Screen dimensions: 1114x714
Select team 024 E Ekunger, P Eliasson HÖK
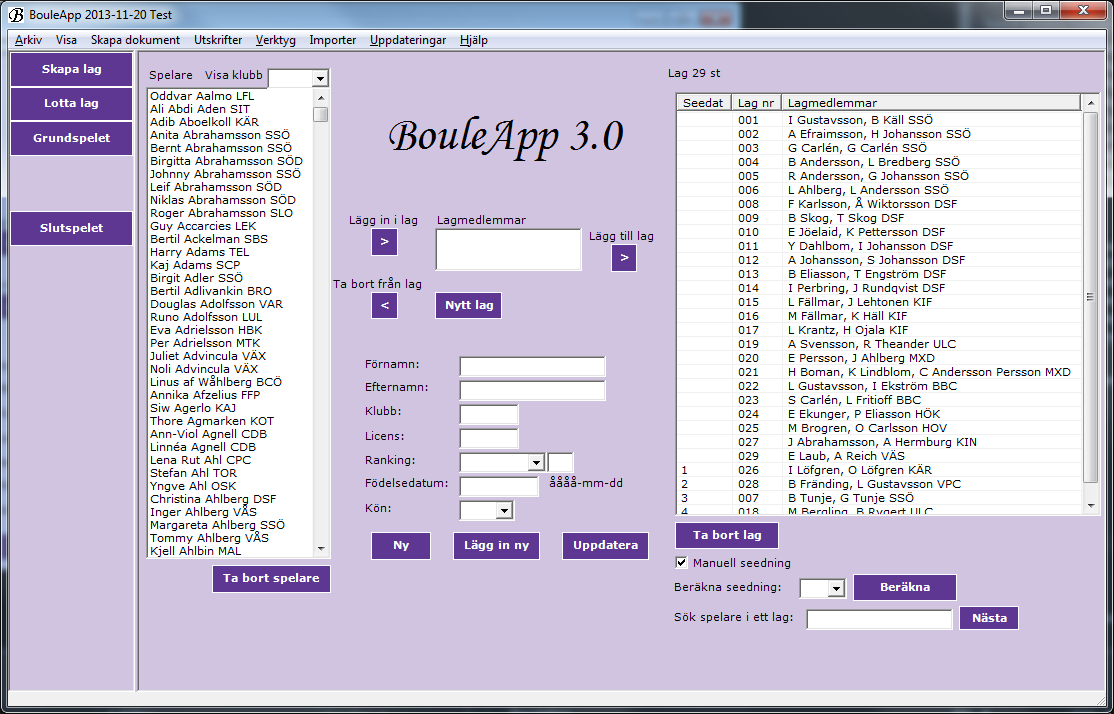879,414
